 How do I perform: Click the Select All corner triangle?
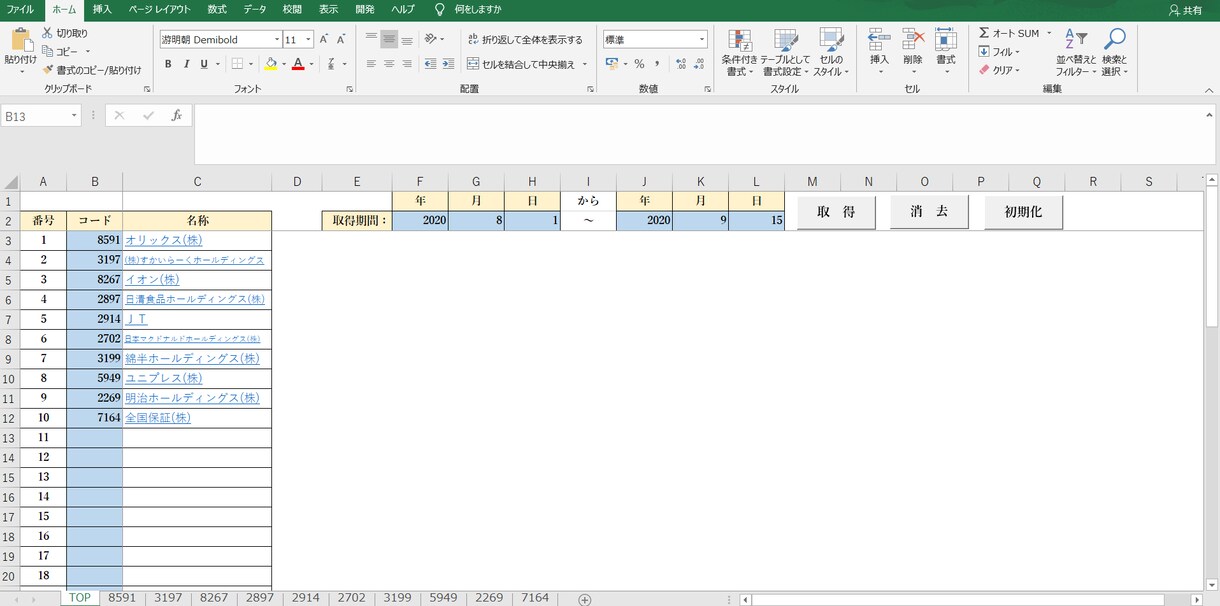pos(10,182)
